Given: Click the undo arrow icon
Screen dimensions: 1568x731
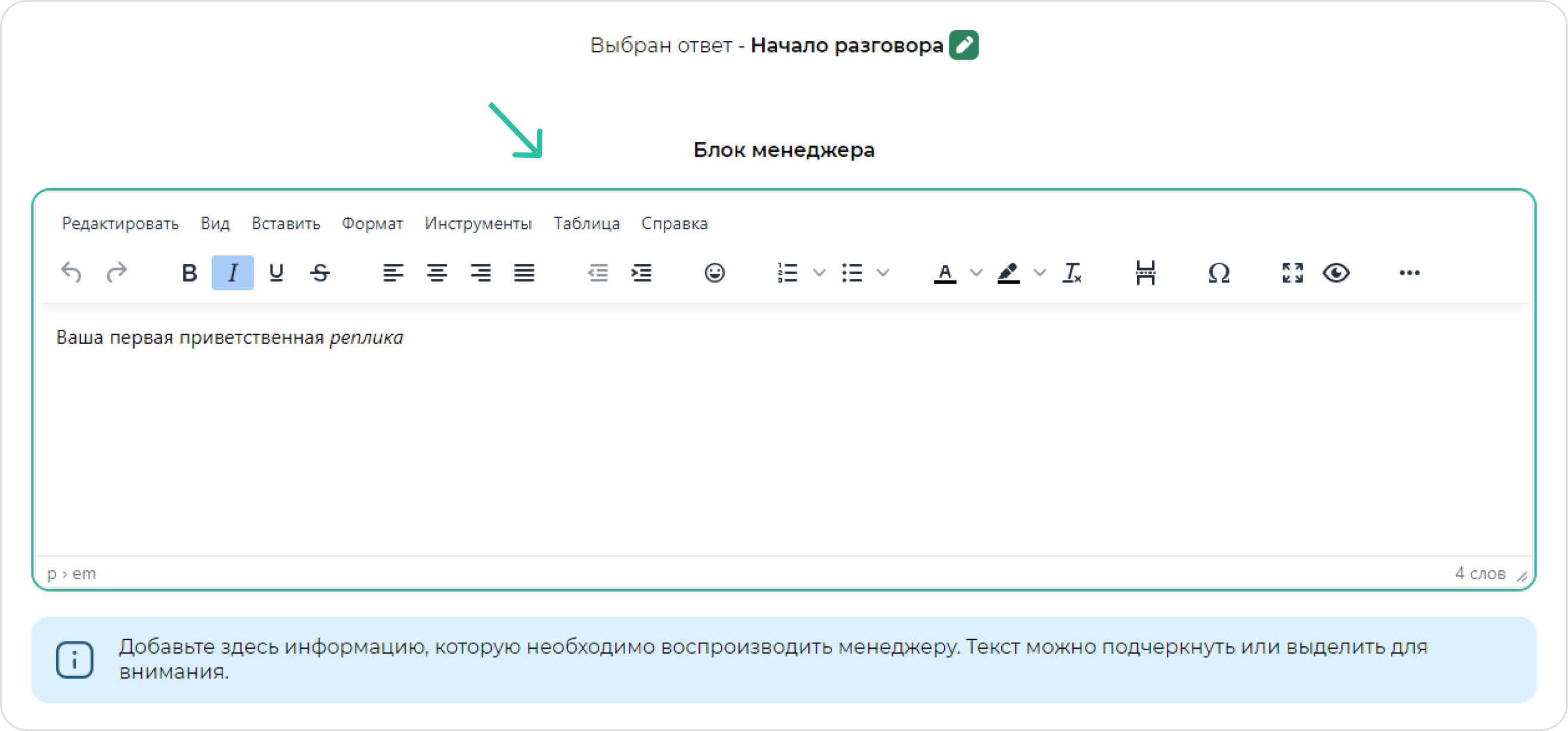Looking at the screenshot, I should click(71, 272).
